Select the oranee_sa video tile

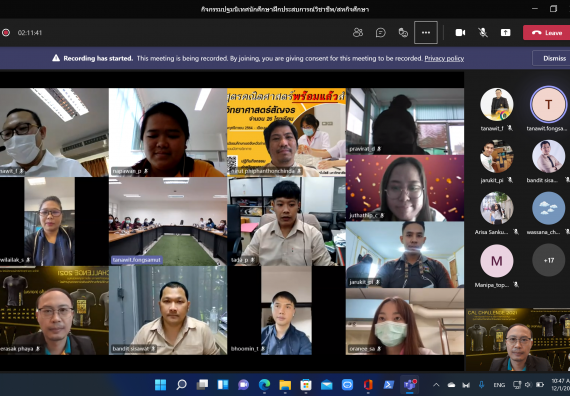coord(405,321)
